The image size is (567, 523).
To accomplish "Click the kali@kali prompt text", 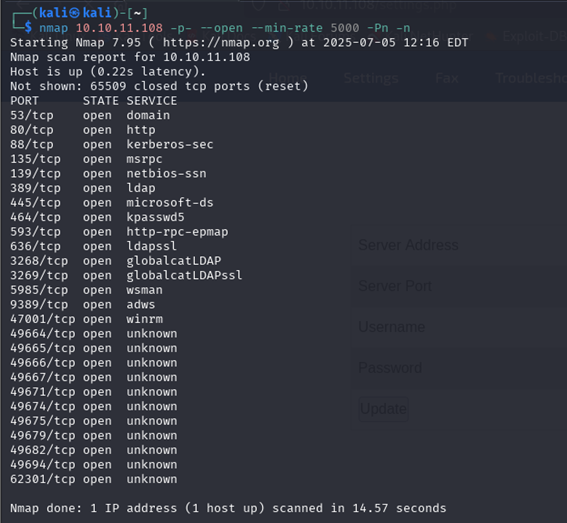I will tap(75, 13).
